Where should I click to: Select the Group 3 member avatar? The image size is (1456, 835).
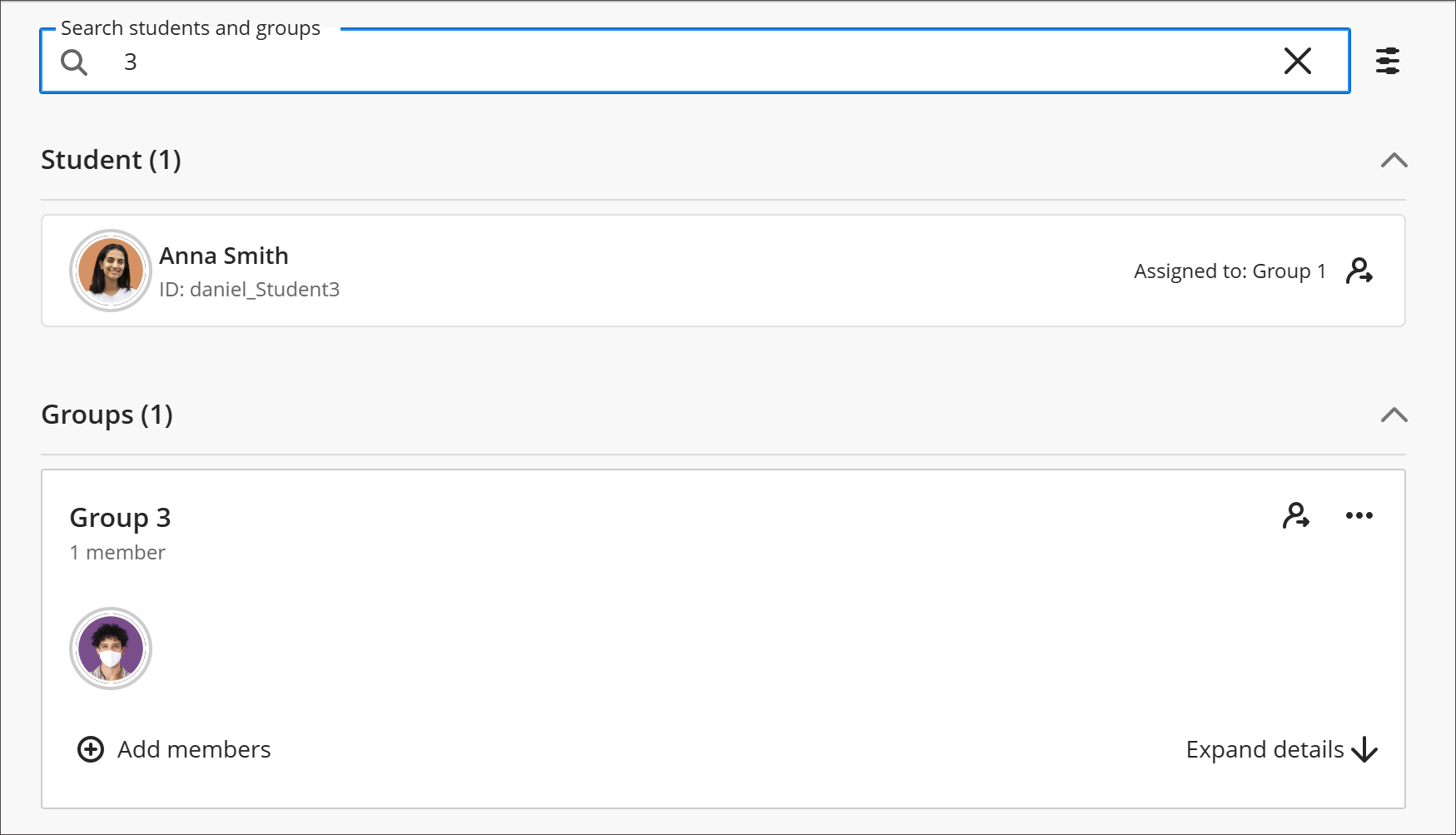coord(111,649)
